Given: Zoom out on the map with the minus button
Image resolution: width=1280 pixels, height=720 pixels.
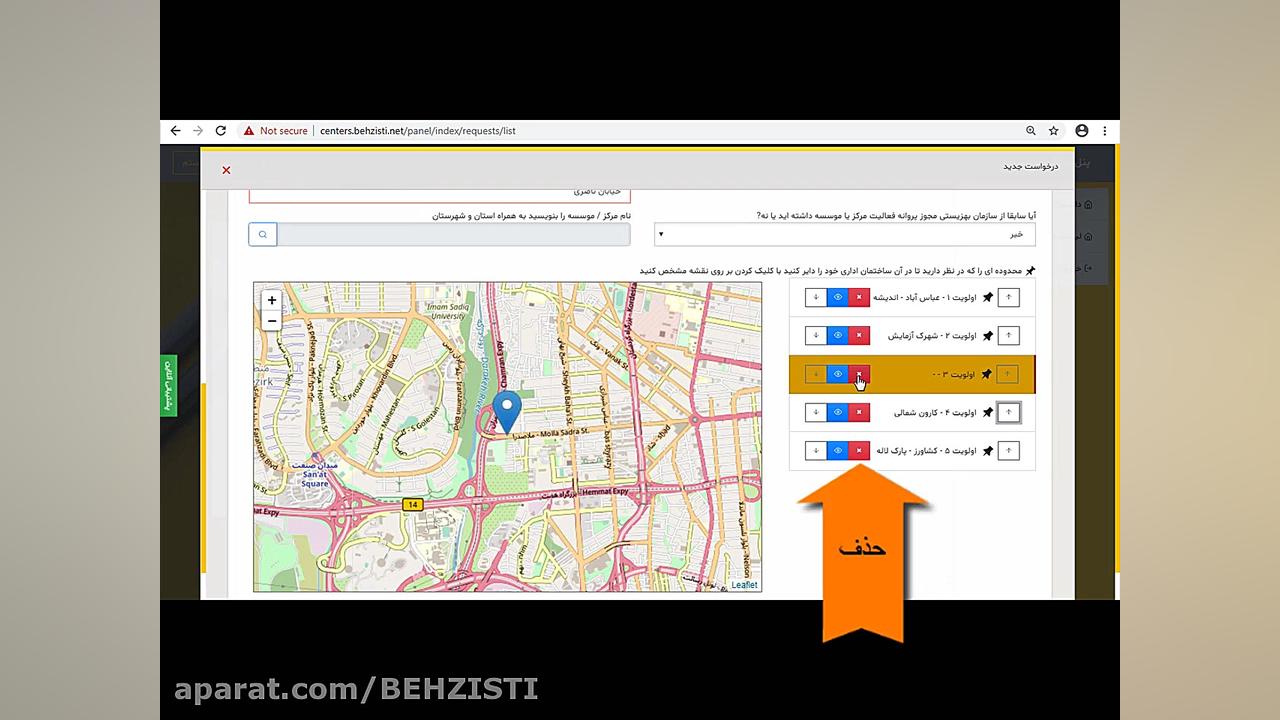Looking at the screenshot, I should click(271, 321).
